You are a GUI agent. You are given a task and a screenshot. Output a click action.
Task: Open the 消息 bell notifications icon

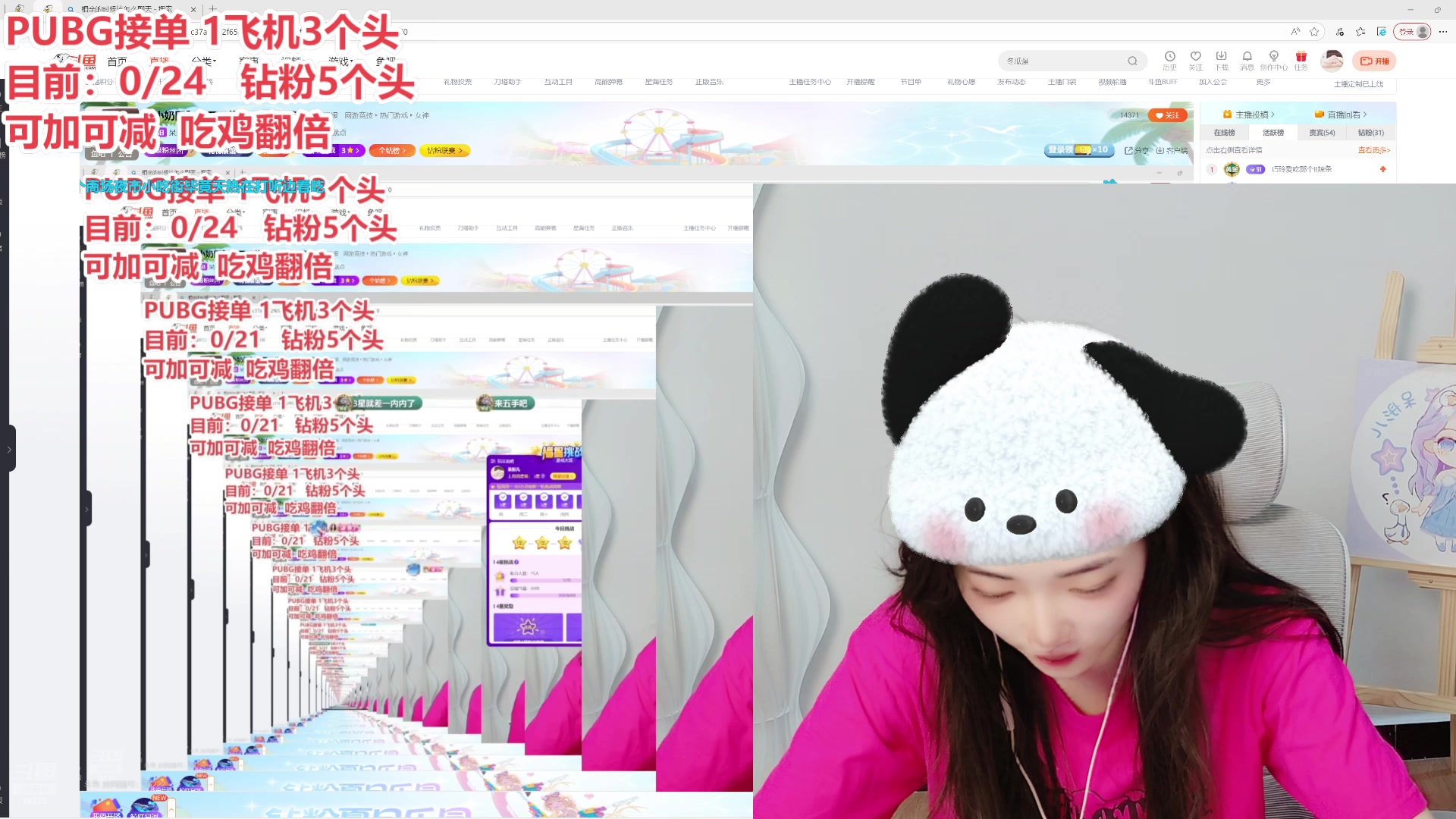click(1247, 57)
